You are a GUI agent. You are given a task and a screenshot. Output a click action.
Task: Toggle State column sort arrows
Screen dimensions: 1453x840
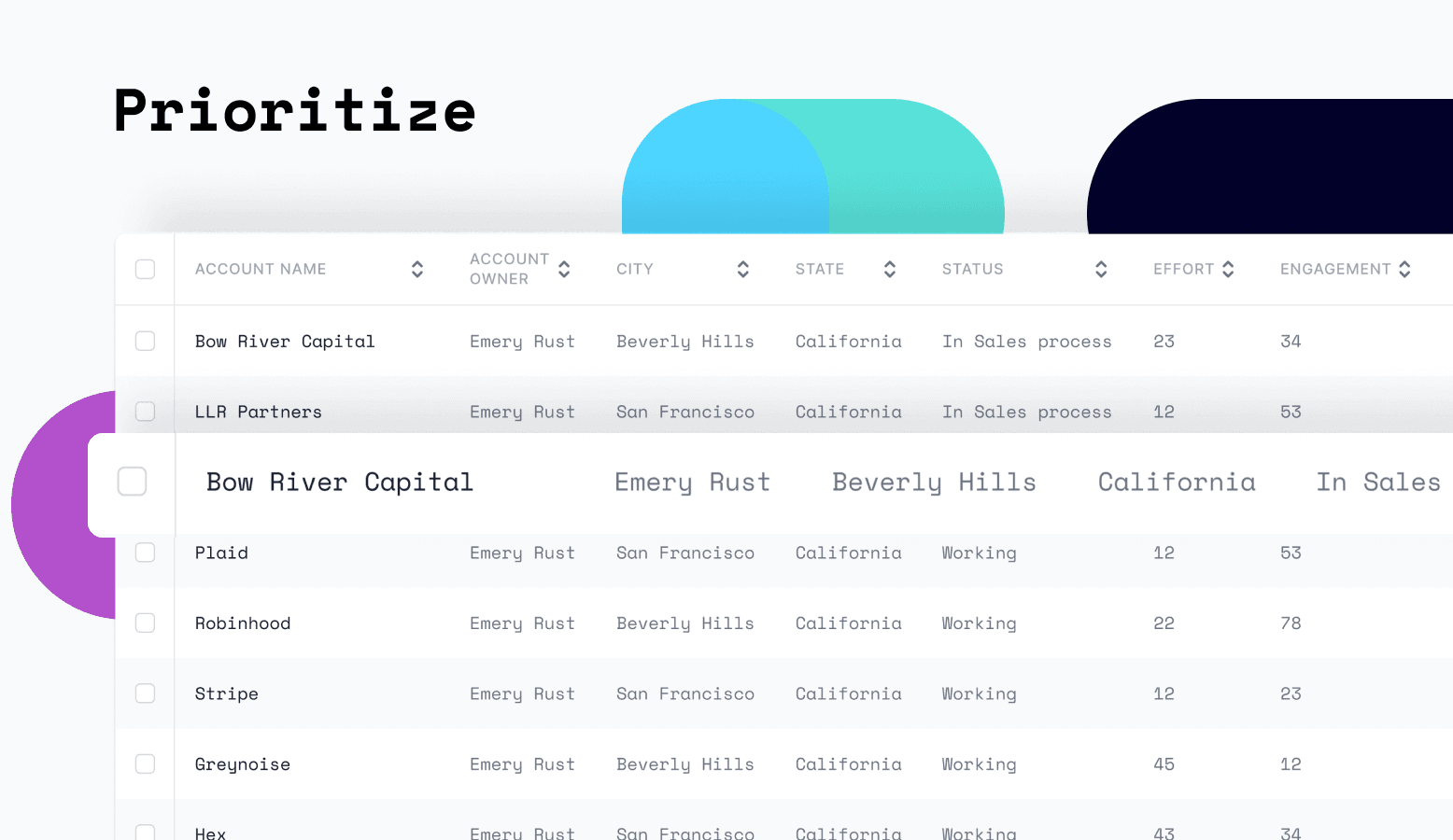pos(890,269)
